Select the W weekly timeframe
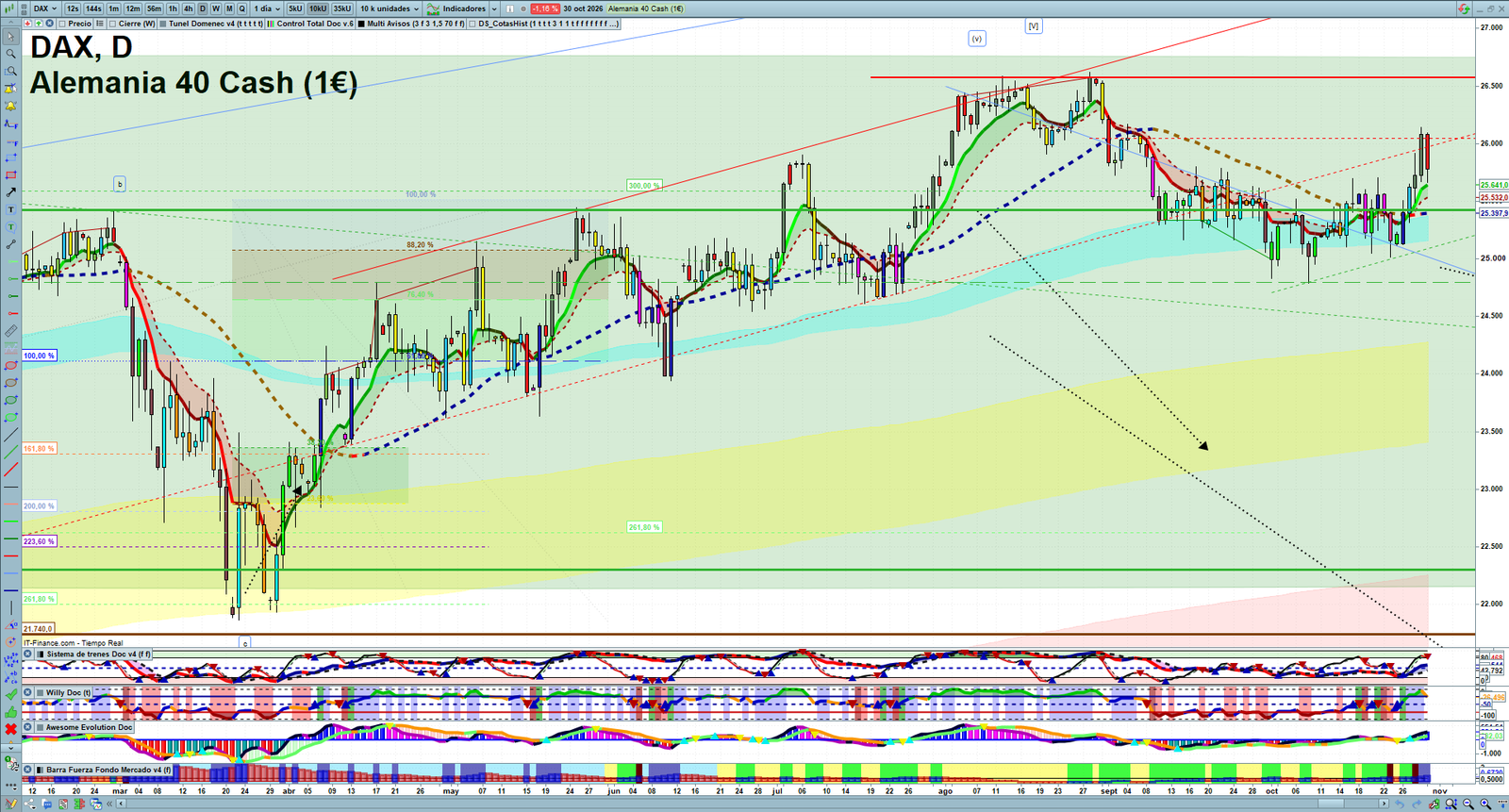This screenshot has height=812, width=1509. click(216, 8)
